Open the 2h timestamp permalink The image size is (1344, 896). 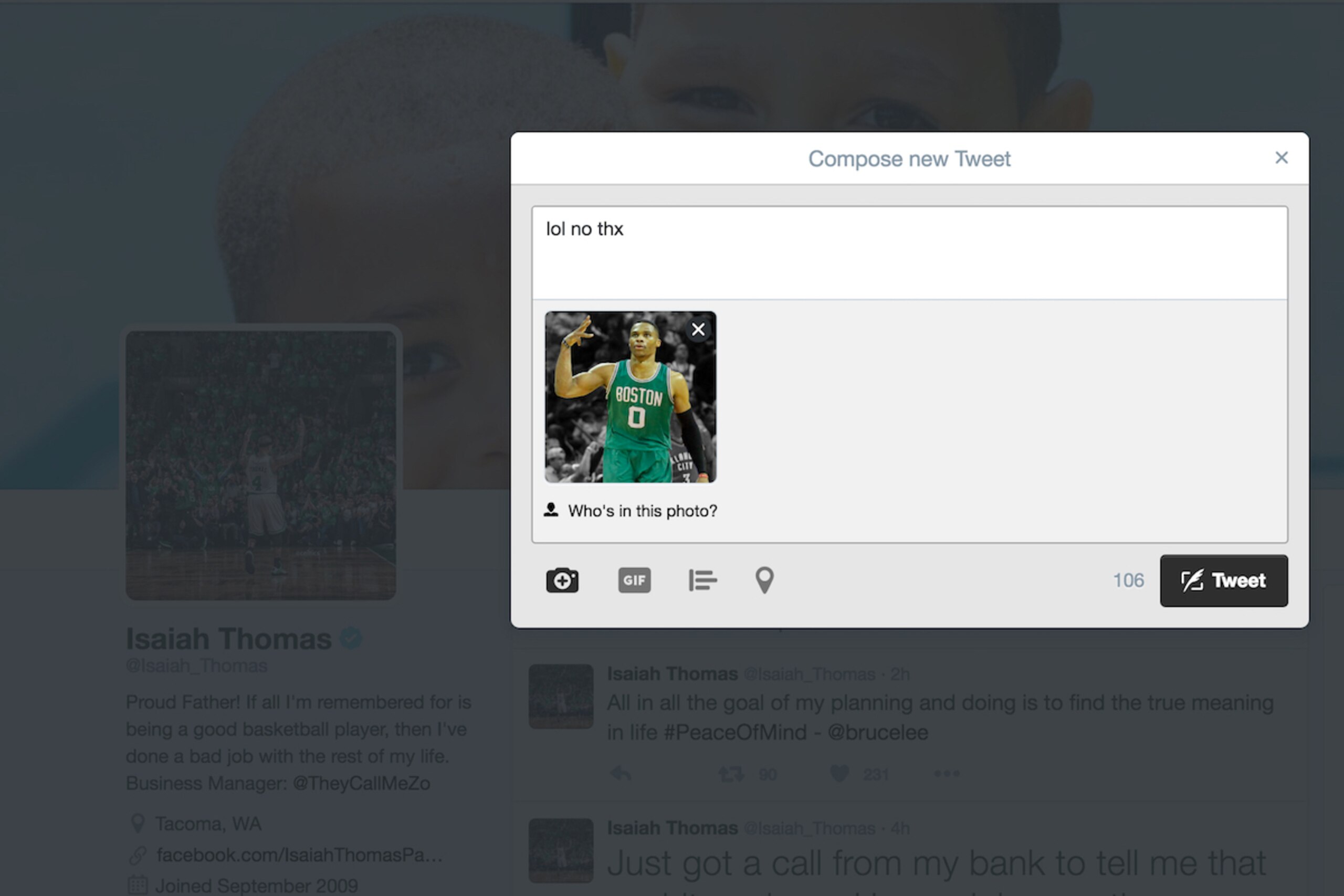pos(899,674)
